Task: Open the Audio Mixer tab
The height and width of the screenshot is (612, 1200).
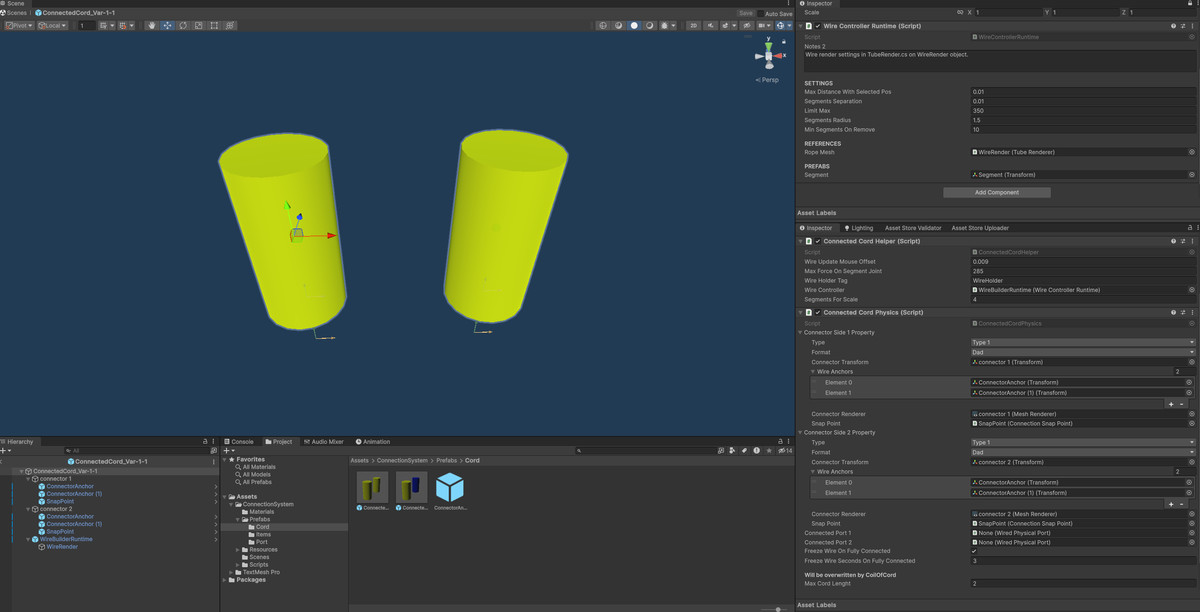Action: coord(323,441)
